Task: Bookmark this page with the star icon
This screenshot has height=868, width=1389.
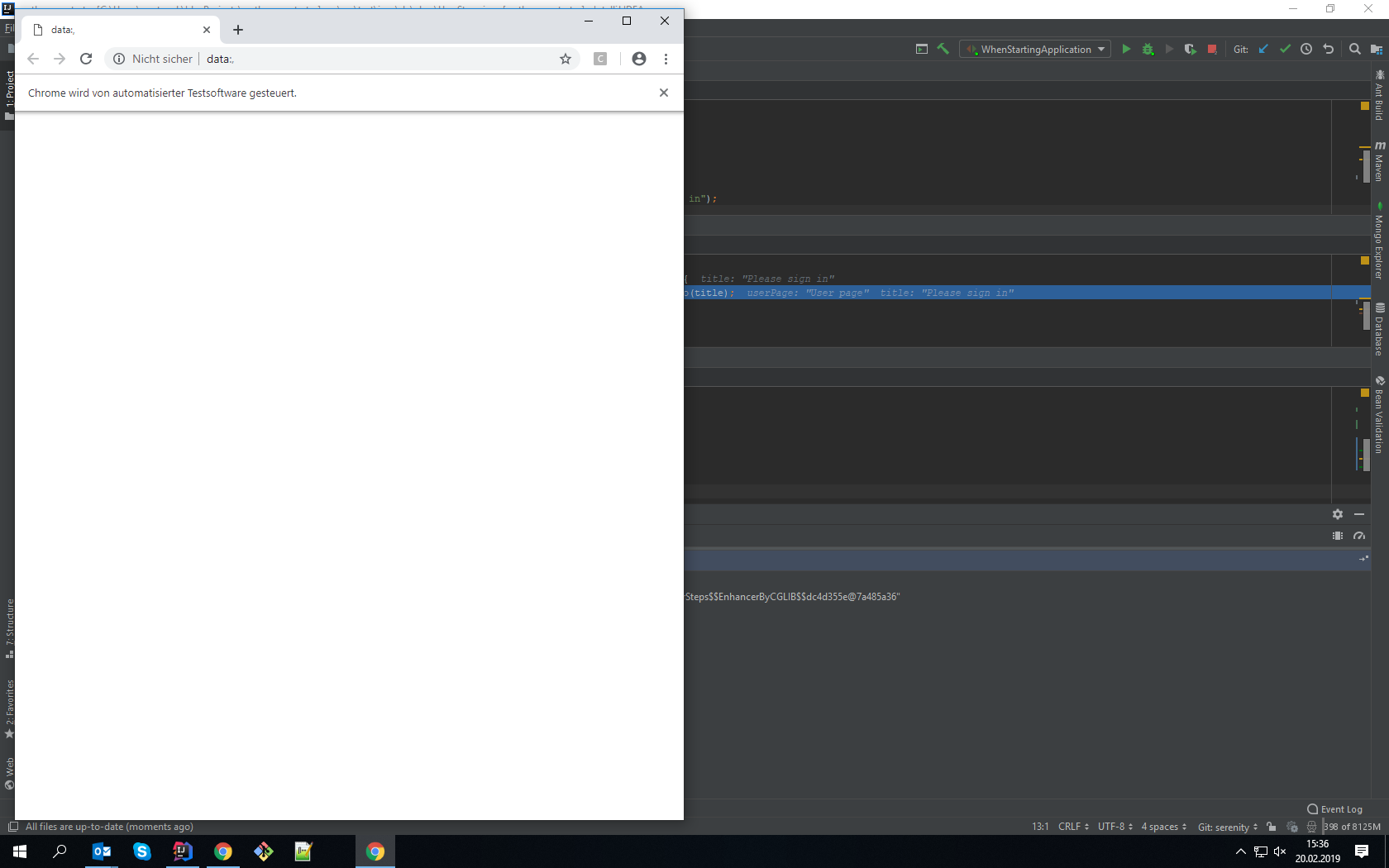Action: point(566,59)
